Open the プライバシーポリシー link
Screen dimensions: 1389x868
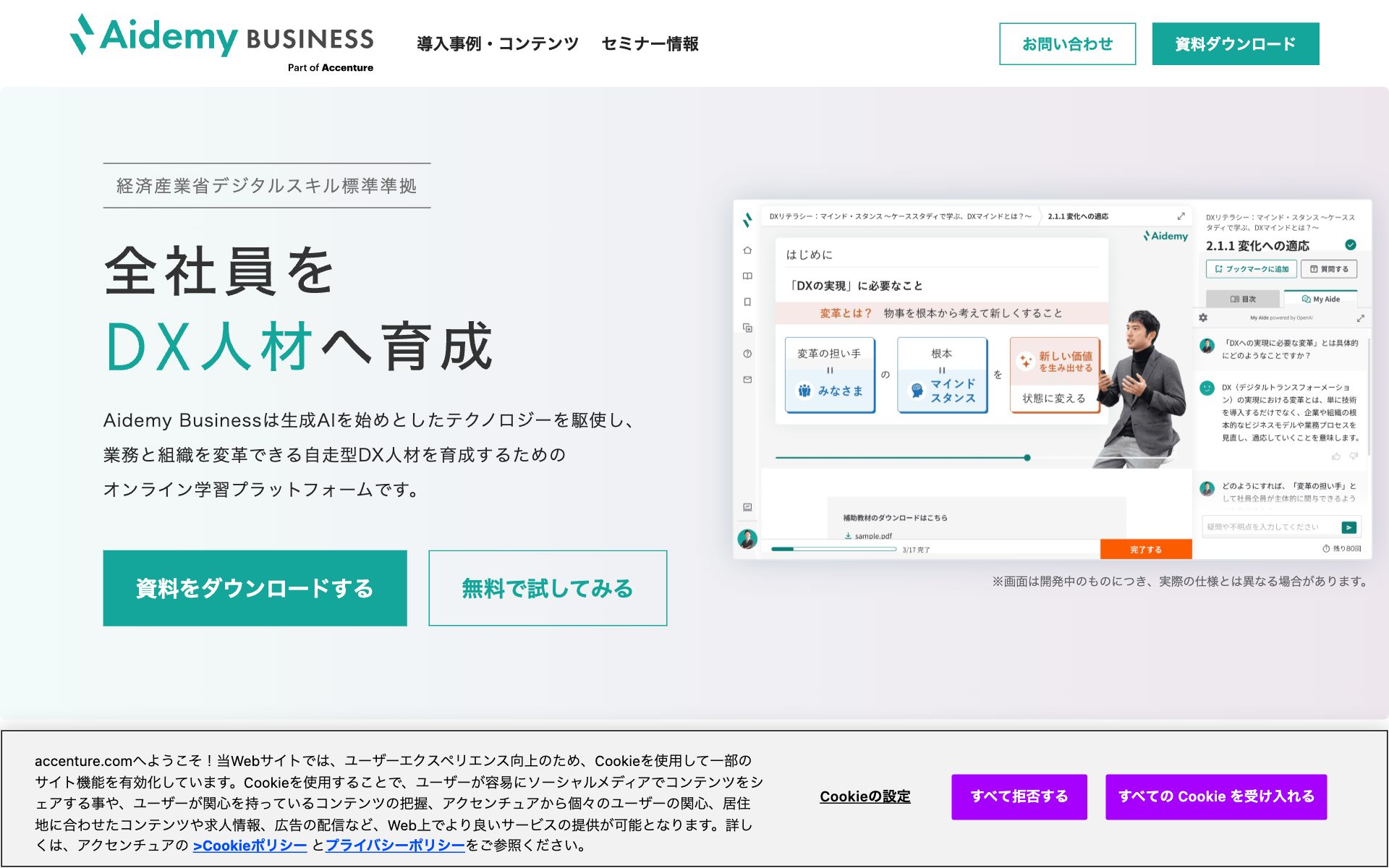[395, 845]
